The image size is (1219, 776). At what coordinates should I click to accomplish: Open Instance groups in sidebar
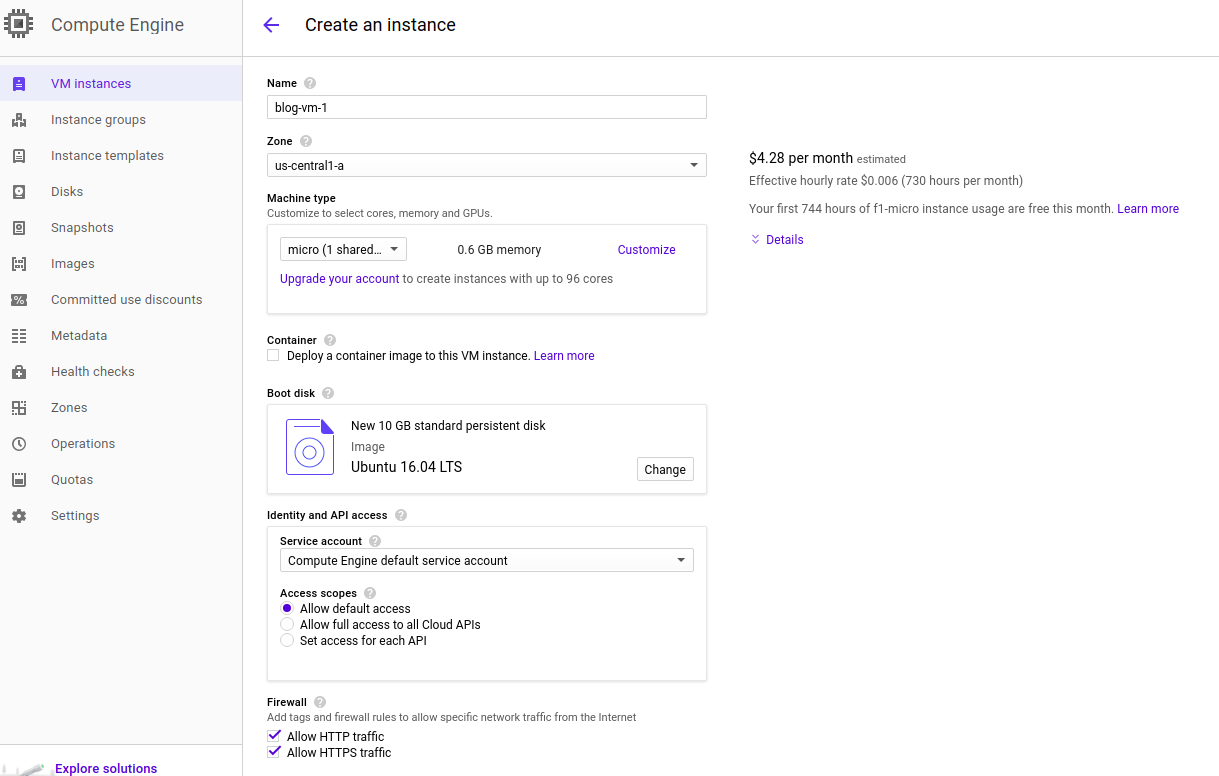point(121,120)
